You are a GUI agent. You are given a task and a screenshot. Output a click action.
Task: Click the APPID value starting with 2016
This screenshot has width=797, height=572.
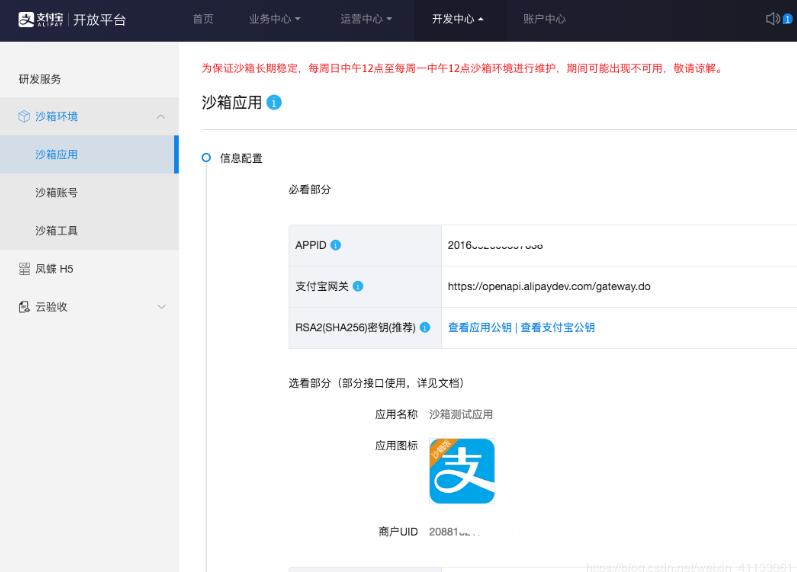tap(495, 245)
